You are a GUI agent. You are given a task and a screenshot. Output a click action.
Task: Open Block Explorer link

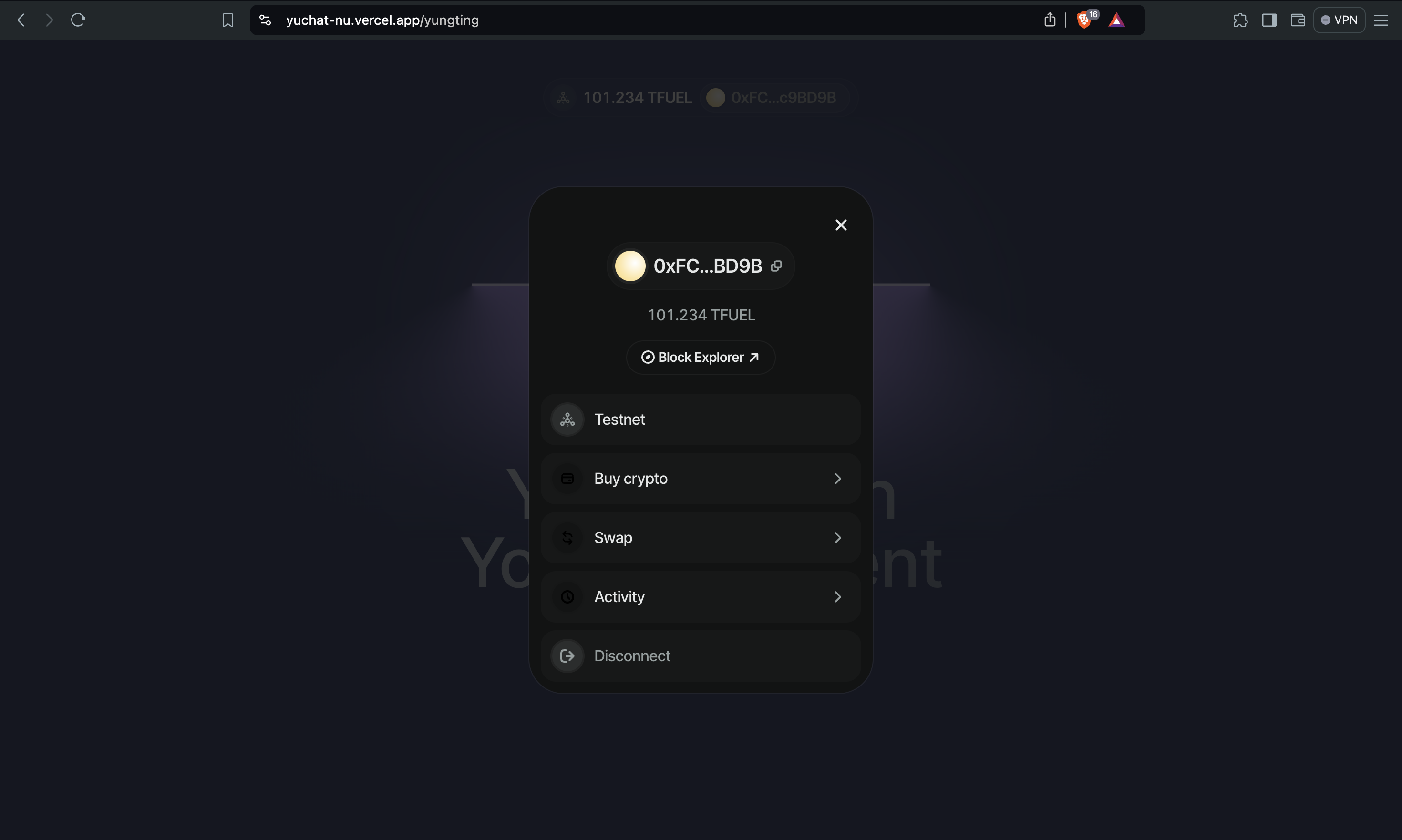tap(701, 357)
